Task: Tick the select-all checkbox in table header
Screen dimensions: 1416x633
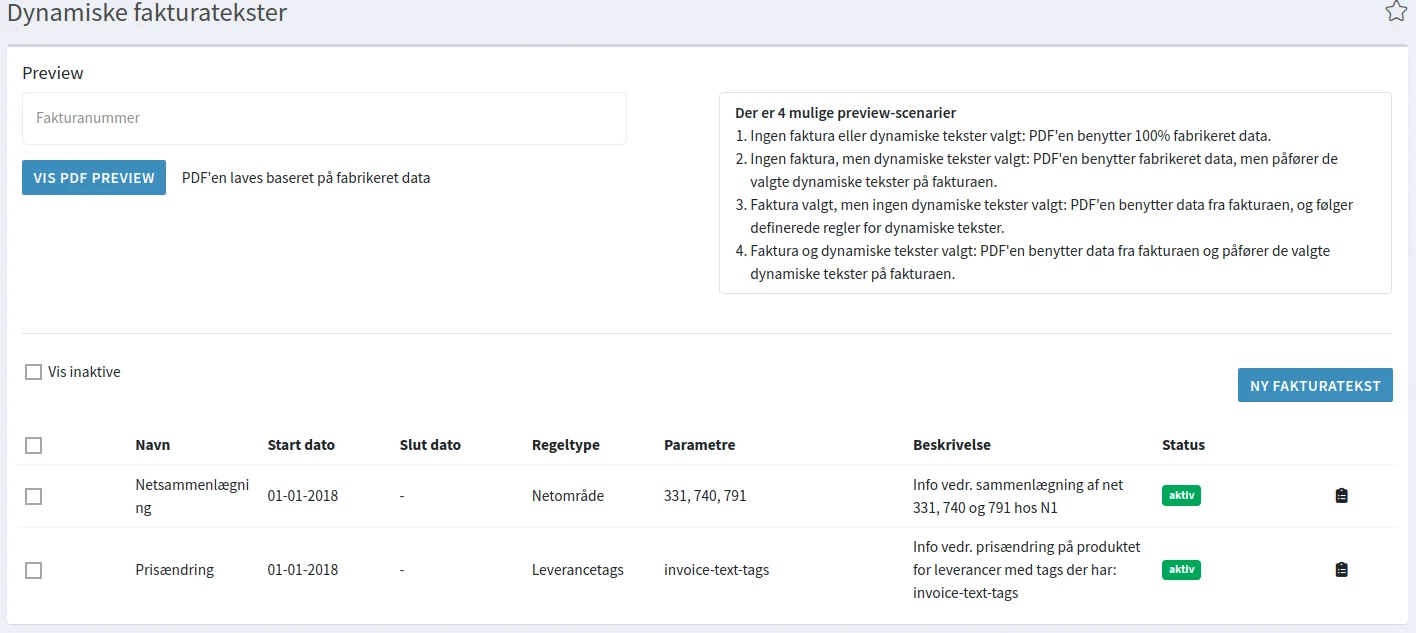Action: click(34, 446)
